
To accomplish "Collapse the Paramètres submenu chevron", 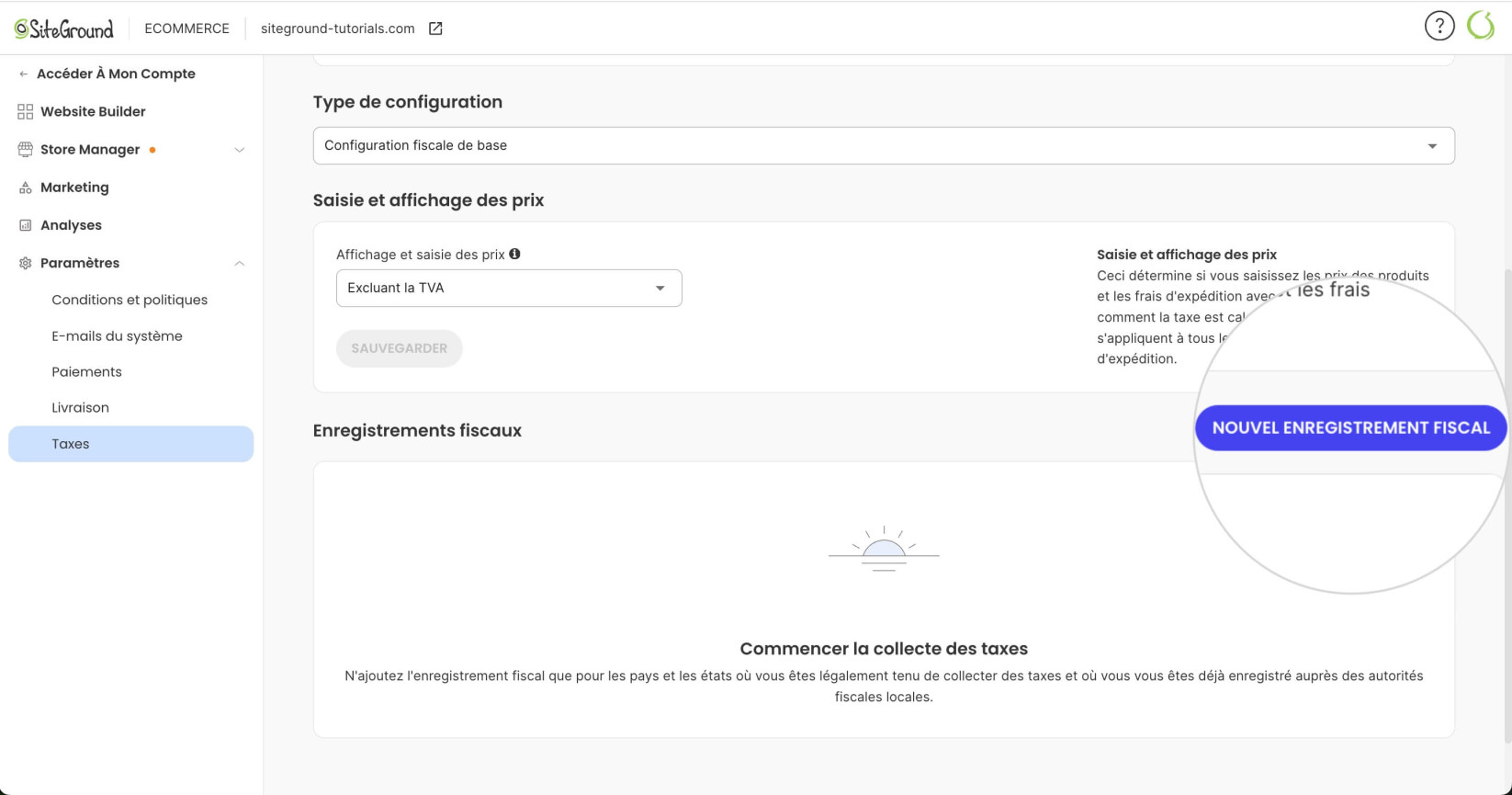I will coord(239,264).
